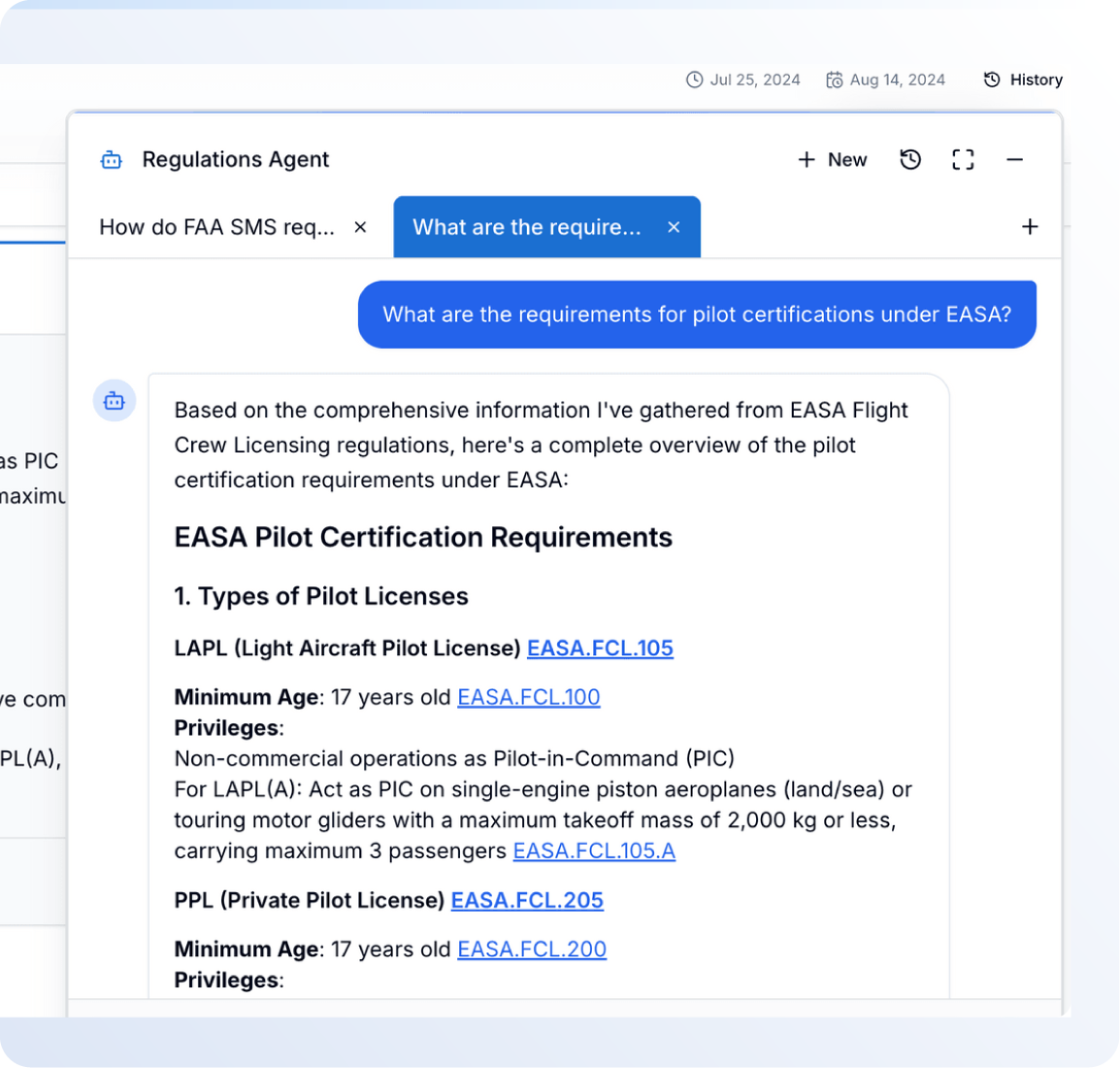Switch to 'How do FAA SMS req...' tab
This screenshot has width=1120, height=1068.
[216, 227]
